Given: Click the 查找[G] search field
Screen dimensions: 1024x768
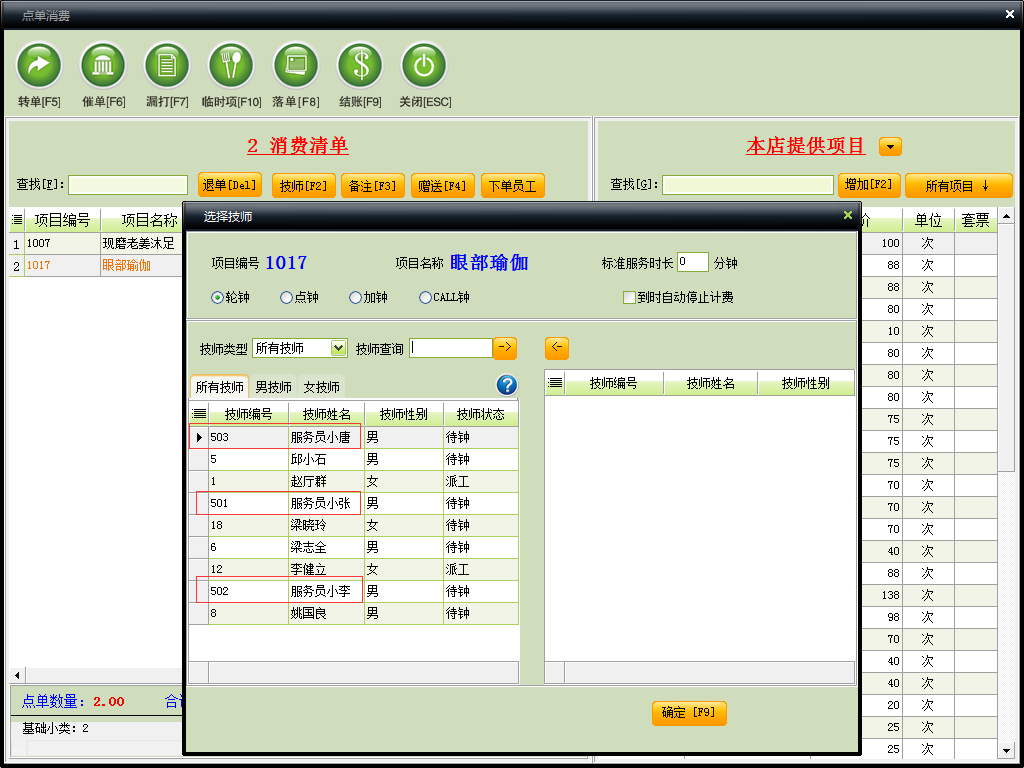Looking at the screenshot, I should [x=748, y=185].
